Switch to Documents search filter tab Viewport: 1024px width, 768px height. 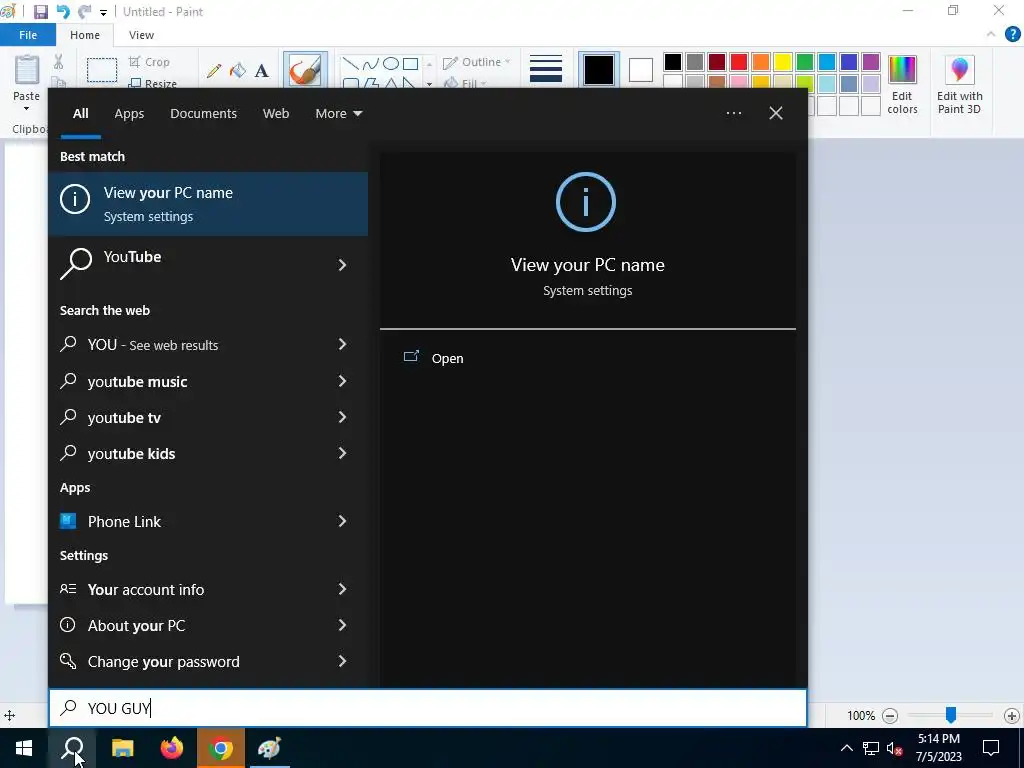click(x=203, y=114)
